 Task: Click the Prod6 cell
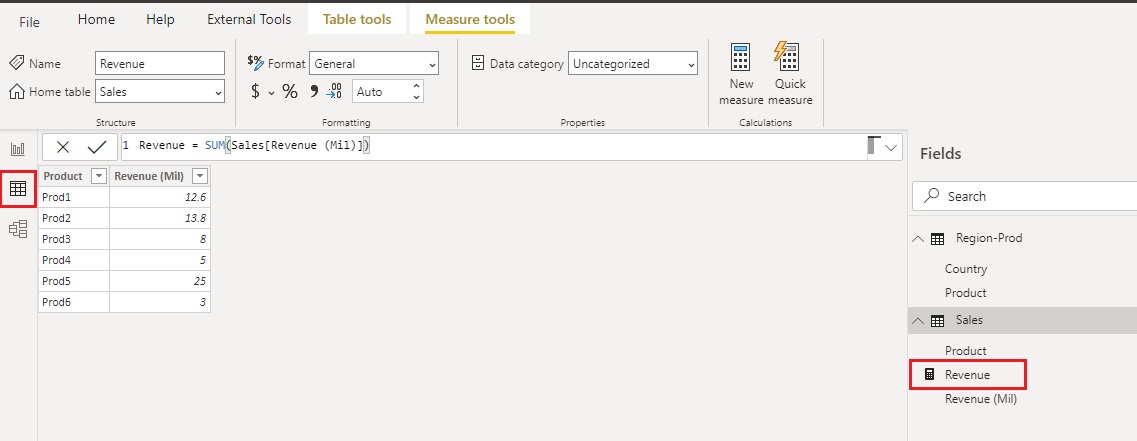point(73,302)
